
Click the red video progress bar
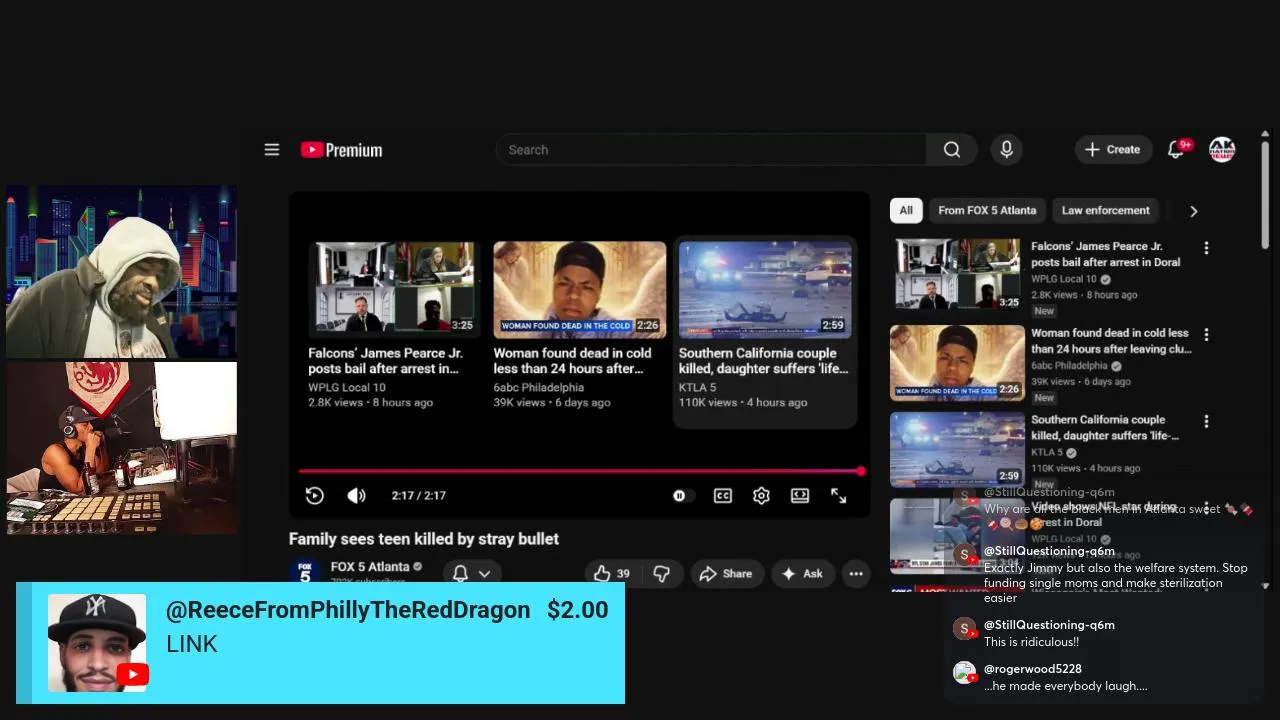click(580, 471)
